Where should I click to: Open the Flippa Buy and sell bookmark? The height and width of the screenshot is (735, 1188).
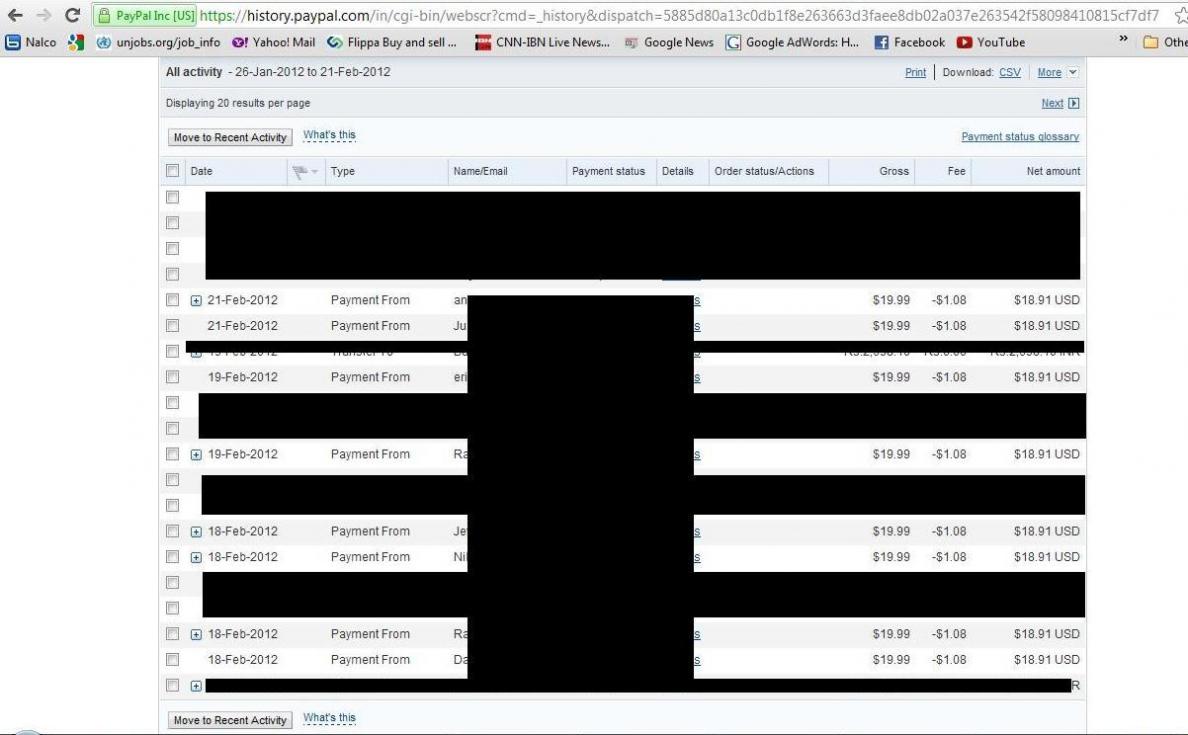[392, 42]
